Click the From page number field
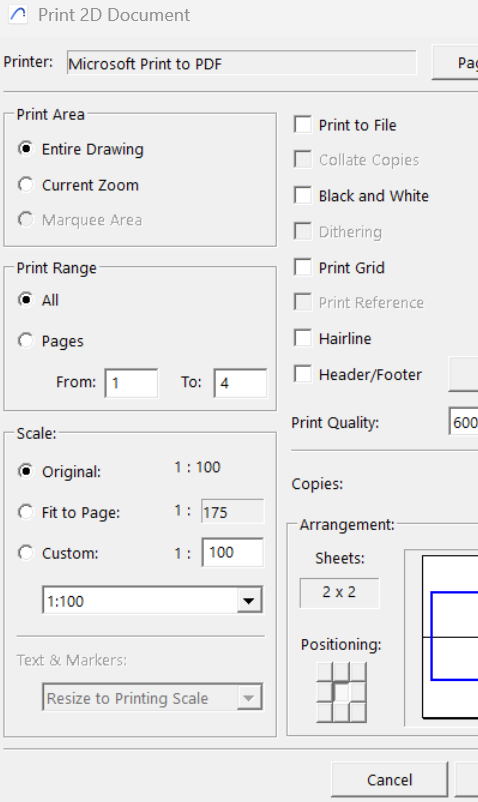Image resolution: width=478 pixels, height=802 pixels. coord(131,383)
